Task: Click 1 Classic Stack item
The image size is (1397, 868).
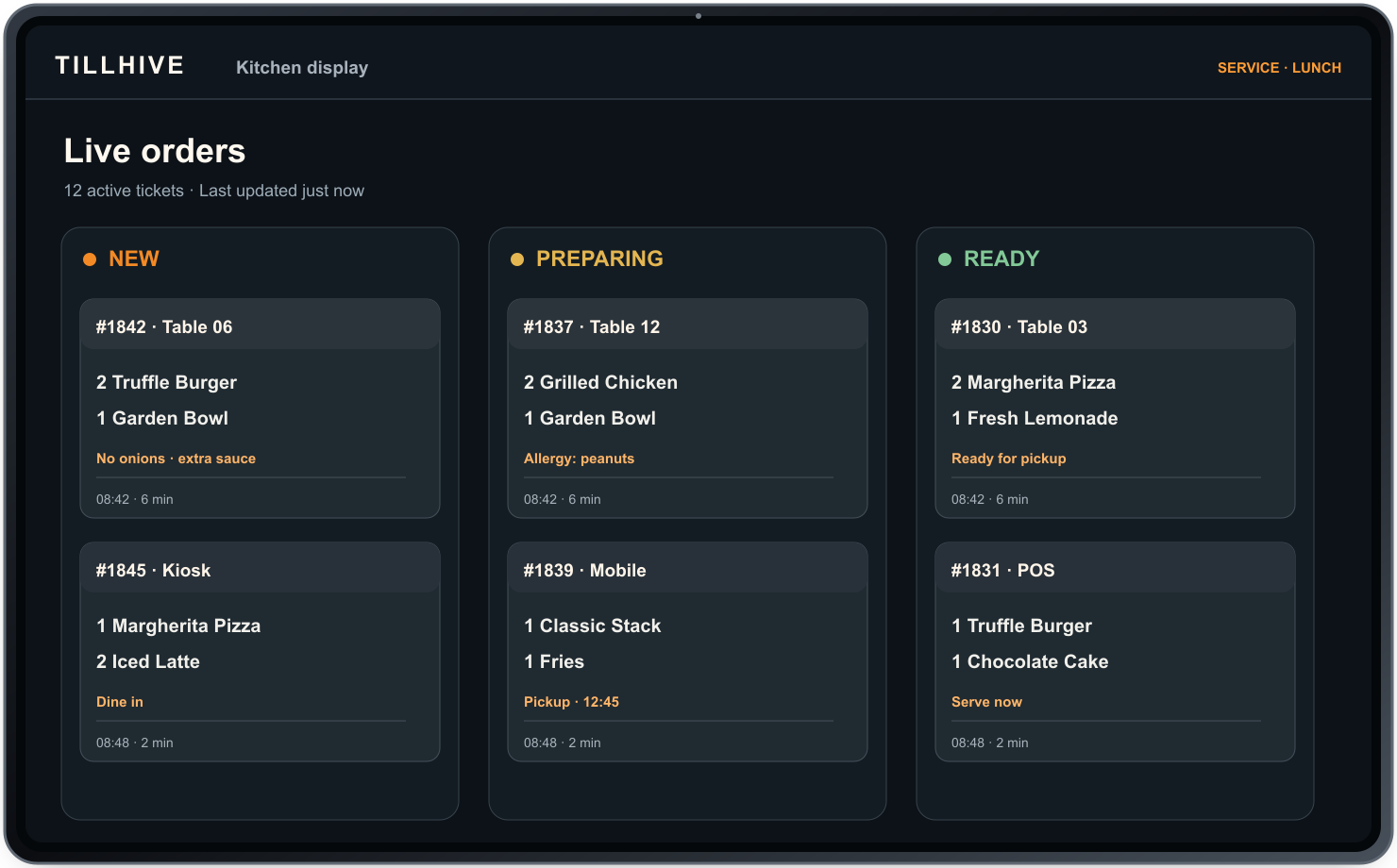Action: pyautogui.click(x=593, y=626)
